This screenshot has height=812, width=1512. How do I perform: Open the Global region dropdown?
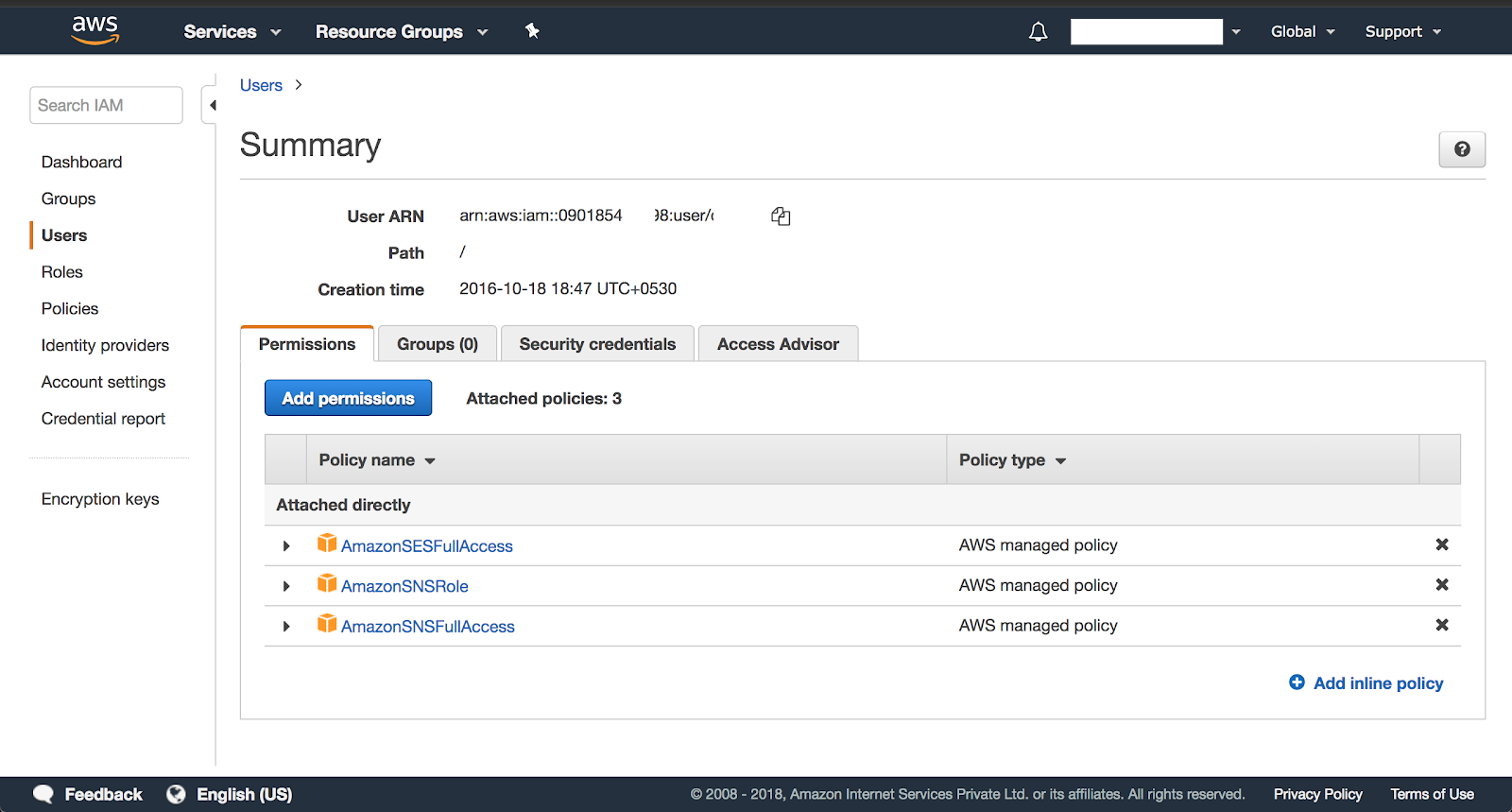tap(1302, 32)
